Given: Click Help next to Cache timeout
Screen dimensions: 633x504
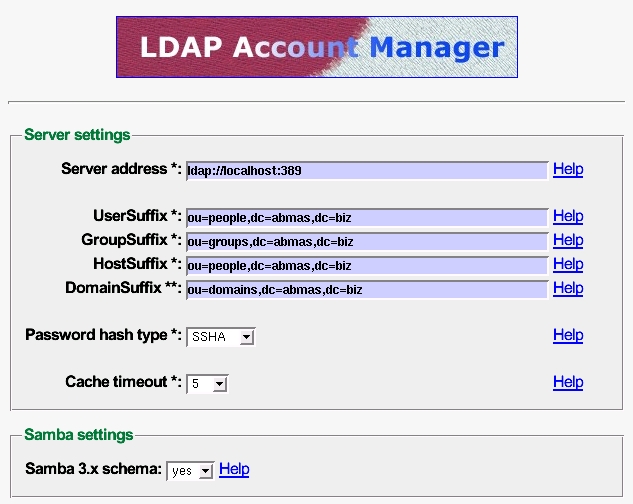Looking at the screenshot, I should (567, 382).
